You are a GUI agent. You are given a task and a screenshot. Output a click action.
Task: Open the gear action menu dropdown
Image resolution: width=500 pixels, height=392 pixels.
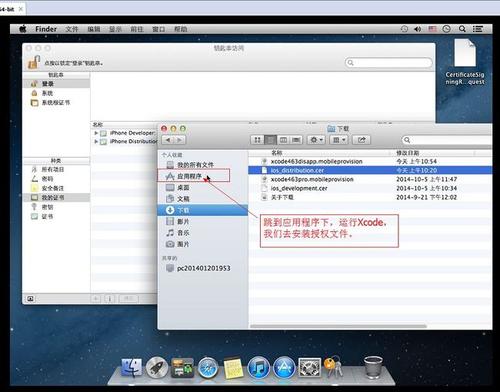click(x=315, y=140)
